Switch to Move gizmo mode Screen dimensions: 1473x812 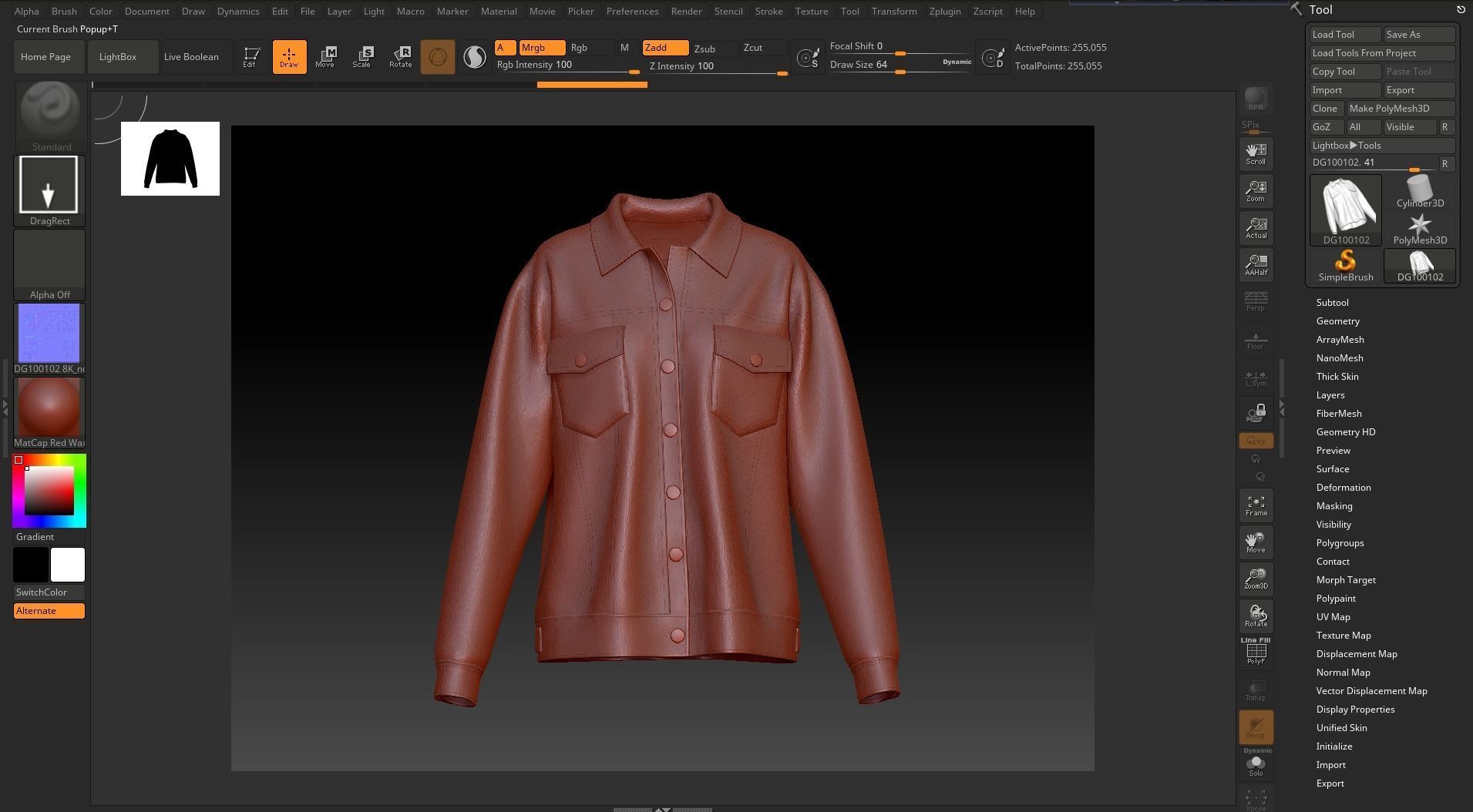click(325, 57)
